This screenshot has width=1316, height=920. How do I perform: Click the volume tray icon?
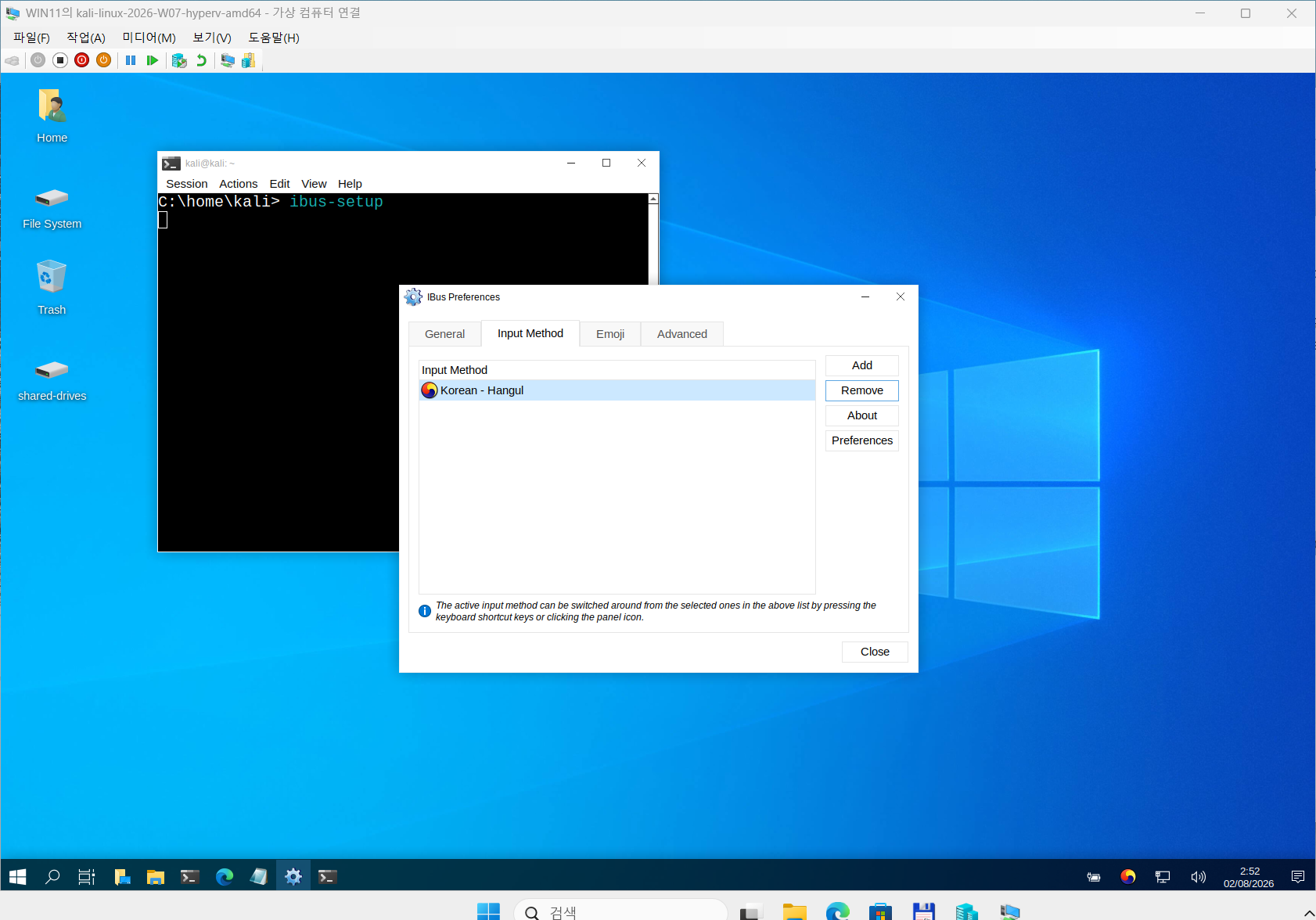pyautogui.click(x=1198, y=877)
